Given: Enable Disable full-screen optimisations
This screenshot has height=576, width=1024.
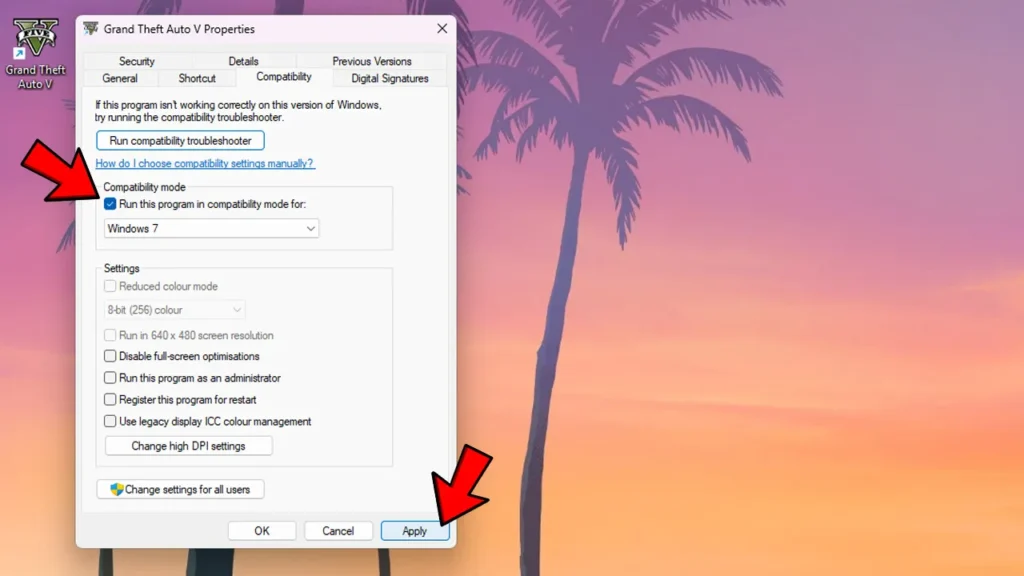Looking at the screenshot, I should point(110,356).
